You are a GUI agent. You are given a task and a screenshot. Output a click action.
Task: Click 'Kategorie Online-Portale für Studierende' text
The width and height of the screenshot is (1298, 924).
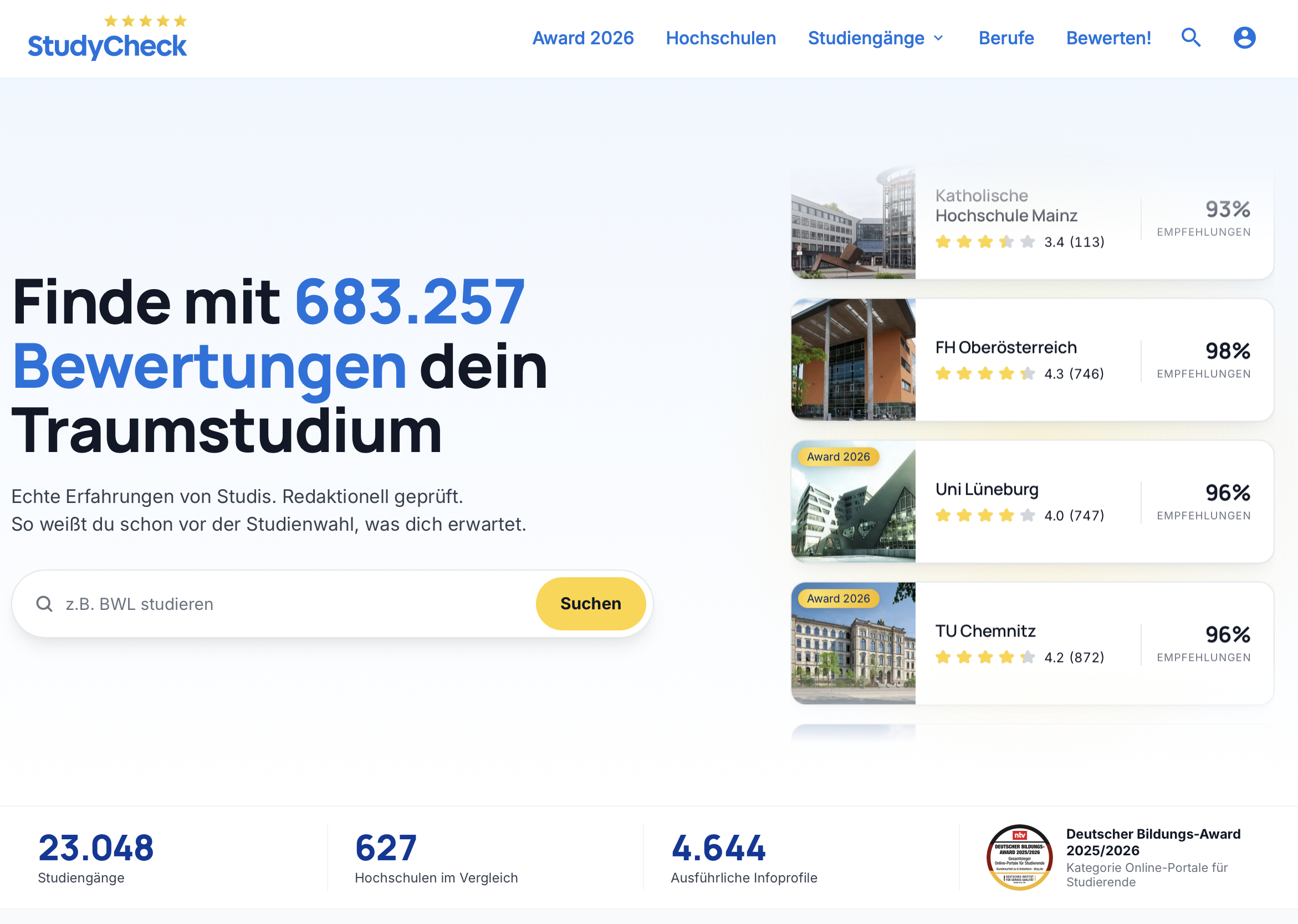[x=1147, y=875]
